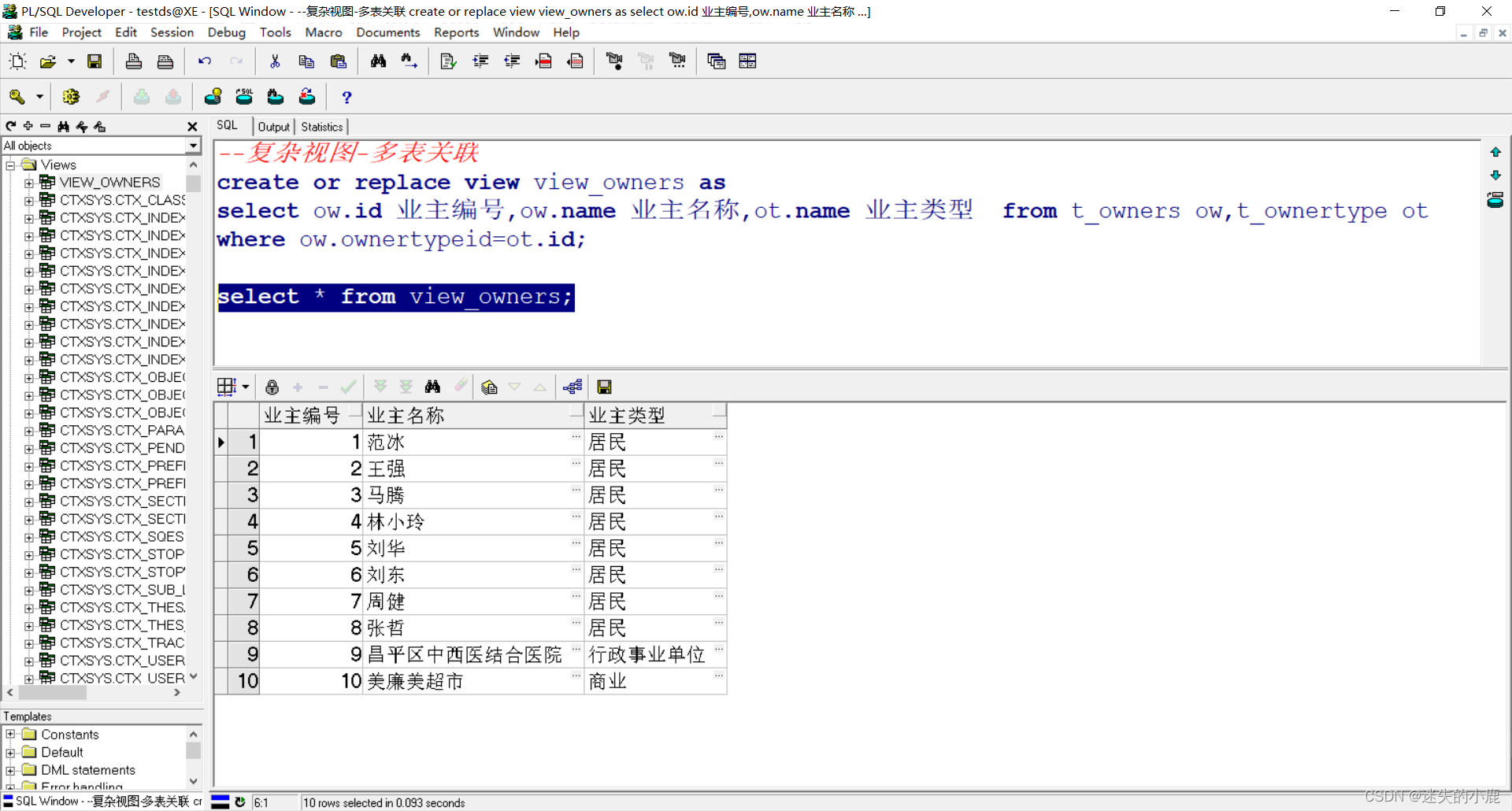
Task: Click the Commit database icon
Action: [x=142, y=97]
